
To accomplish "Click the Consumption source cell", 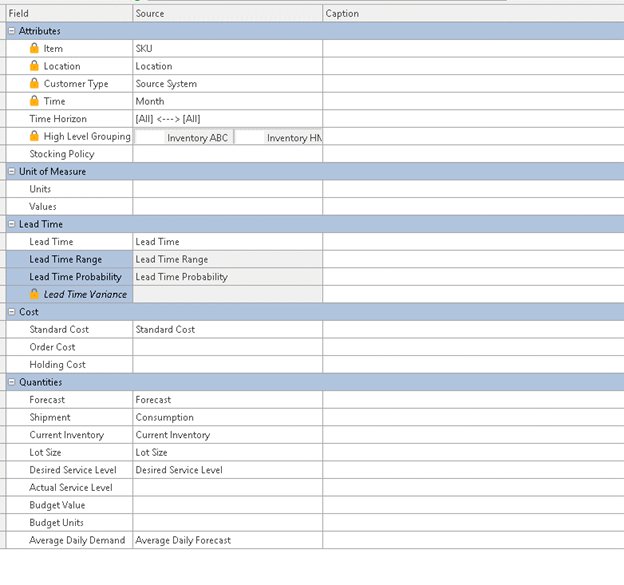I will coord(227,417).
